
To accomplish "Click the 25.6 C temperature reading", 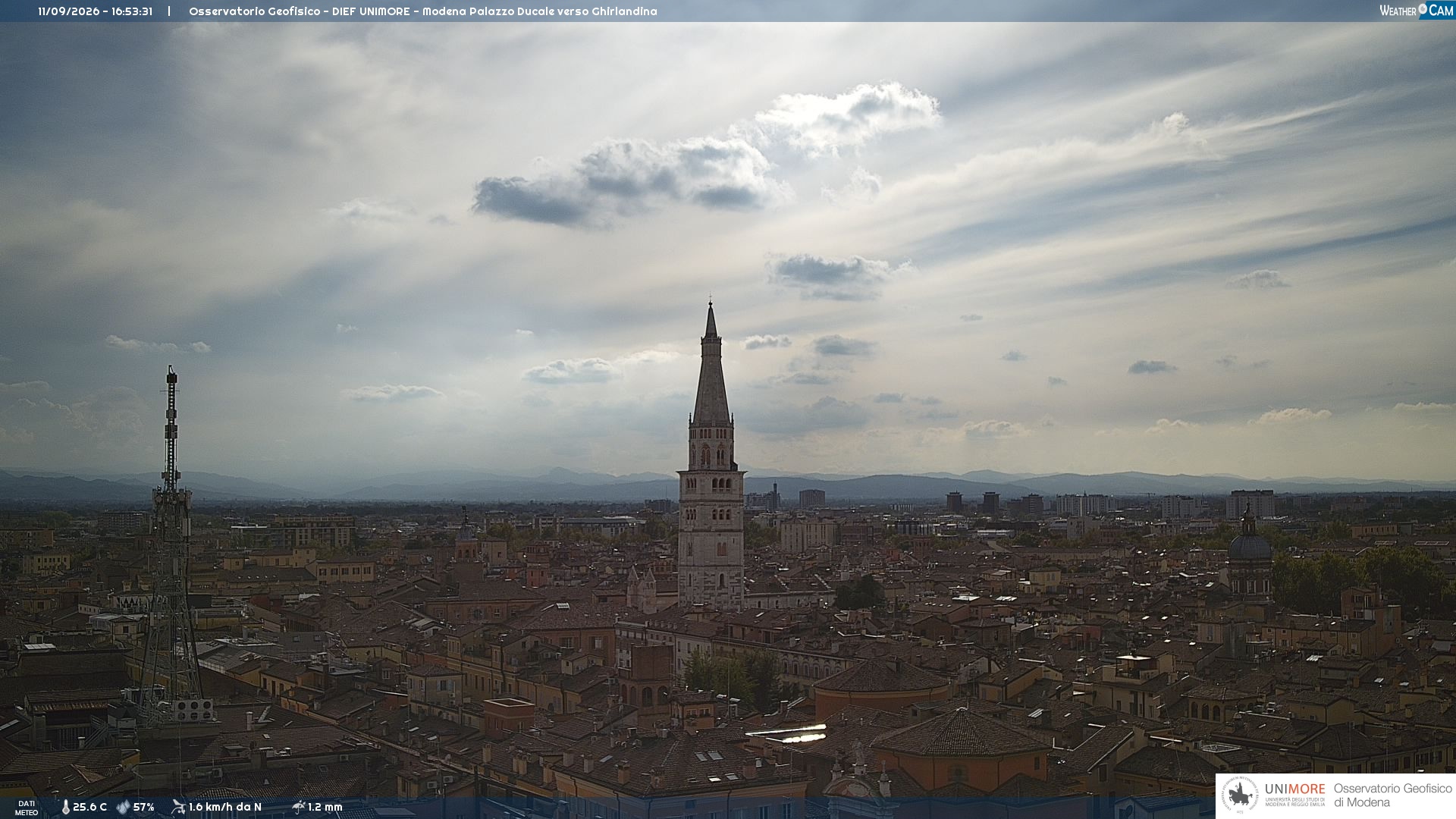I will [89, 807].
